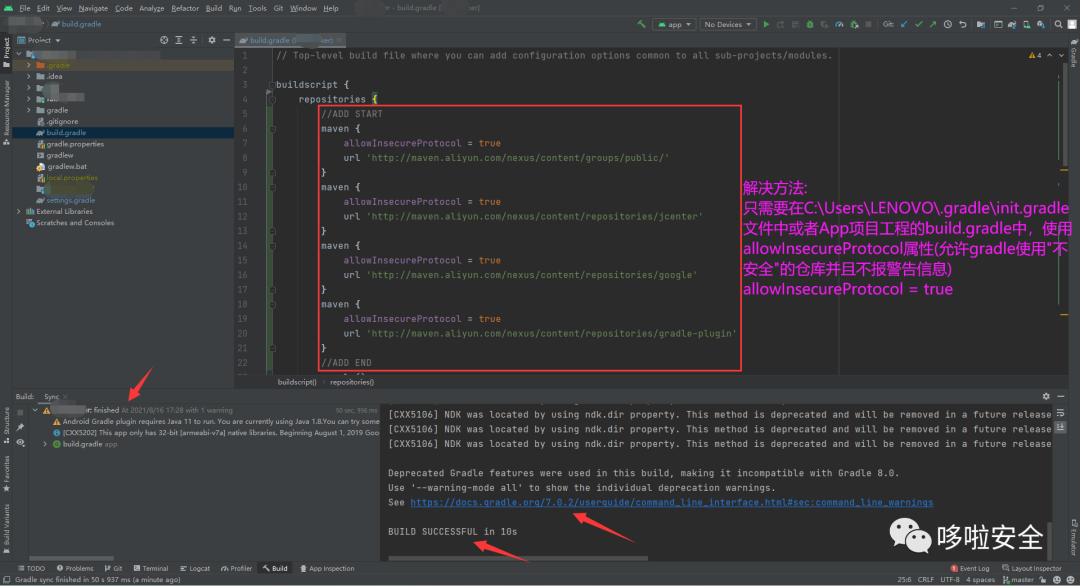Expand the .gradle folder
1080x586 pixels.
[x=29, y=65]
